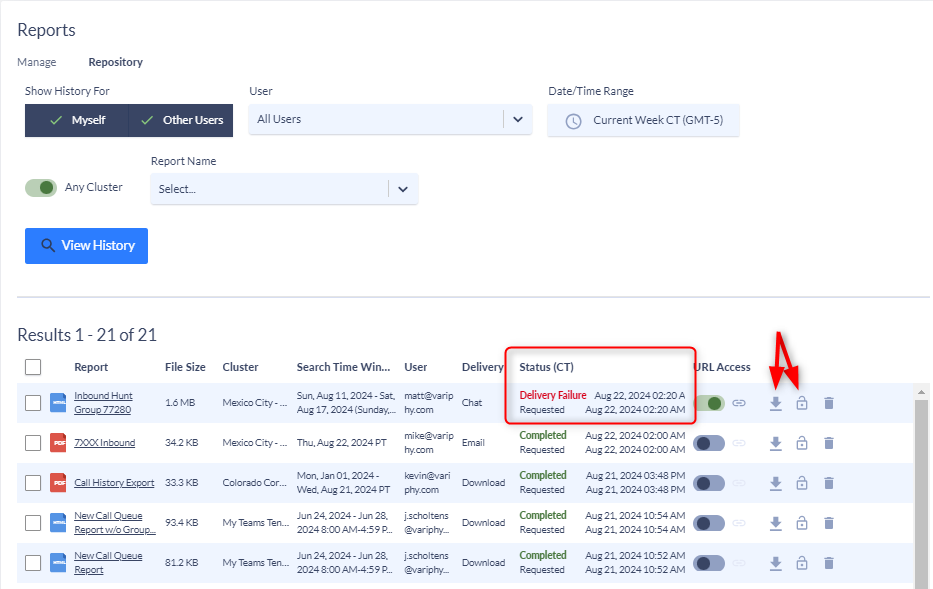Open the All Users dropdown
The image size is (933, 589).
coord(390,120)
